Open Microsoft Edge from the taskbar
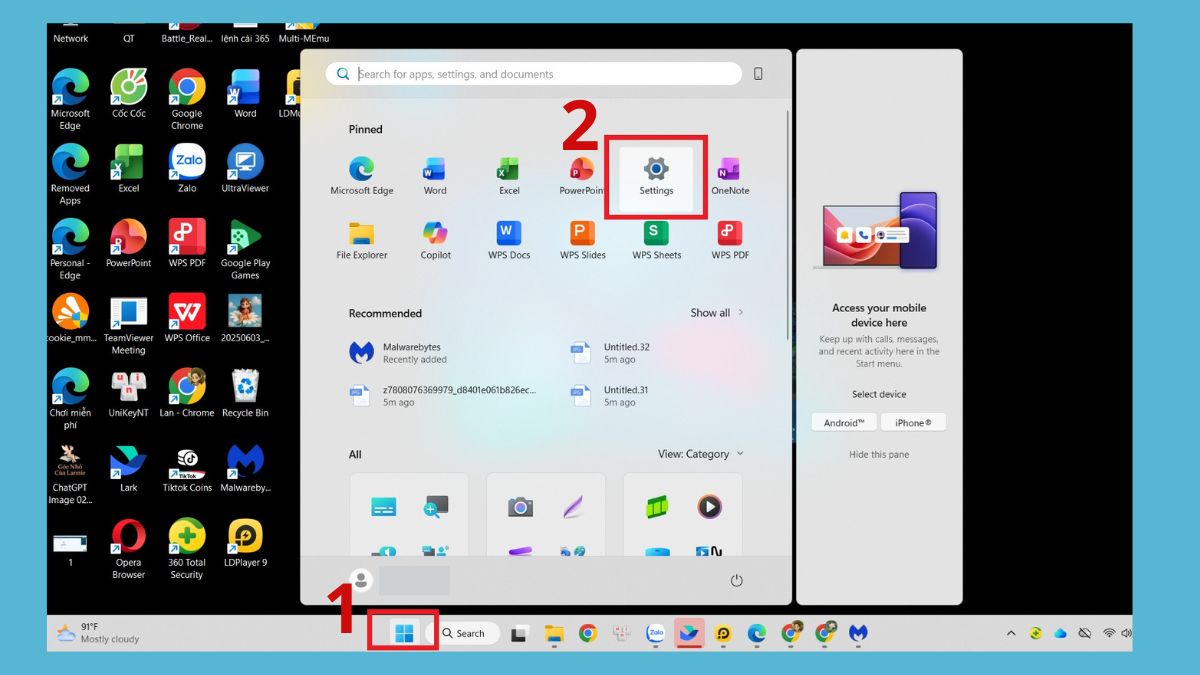 click(757, 633)
